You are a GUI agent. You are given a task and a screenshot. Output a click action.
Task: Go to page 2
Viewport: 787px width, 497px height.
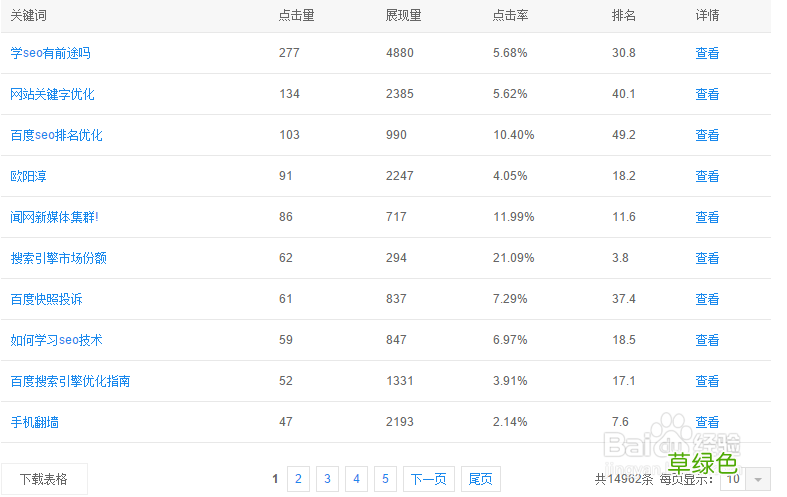(298, 479)
